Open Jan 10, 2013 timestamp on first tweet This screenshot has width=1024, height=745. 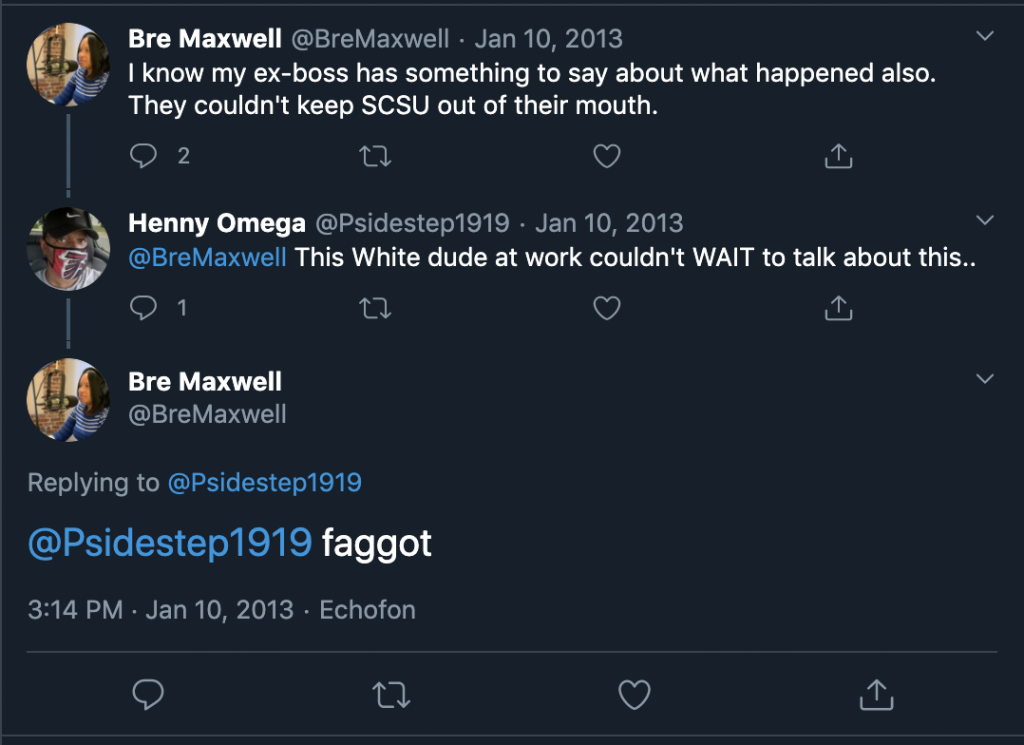coord(548,39)
